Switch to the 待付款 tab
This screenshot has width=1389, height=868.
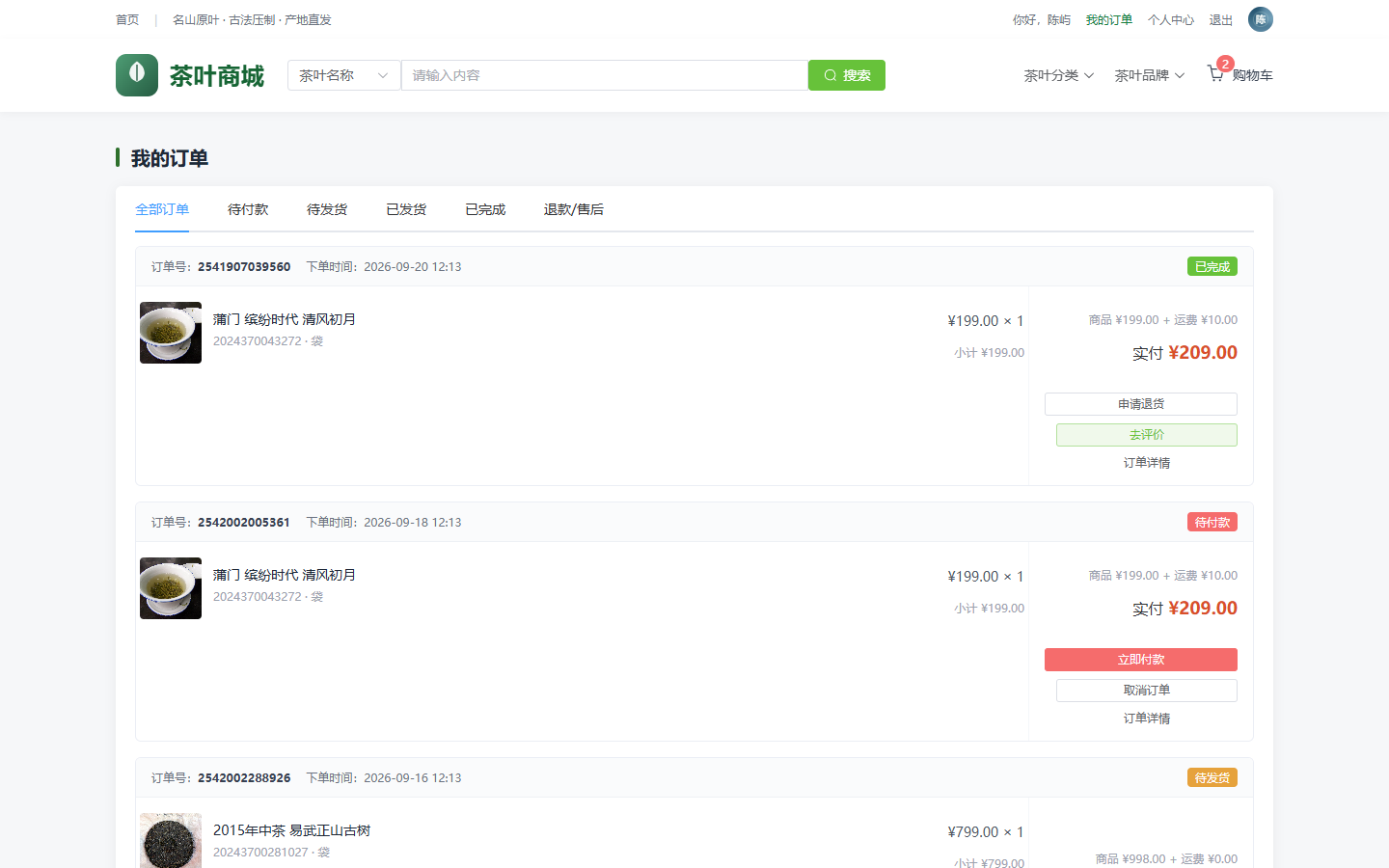coord(248,209)
